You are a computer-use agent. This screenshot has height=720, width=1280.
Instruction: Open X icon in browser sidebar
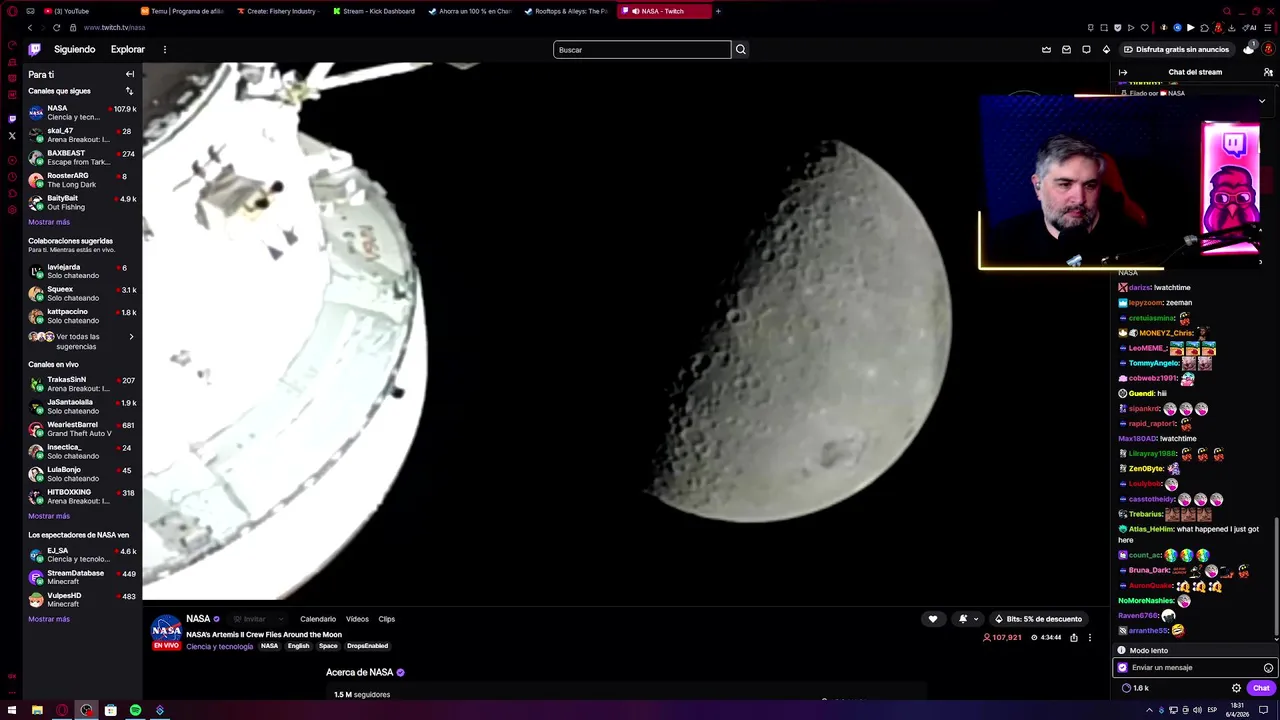click(x=12, y=136)
